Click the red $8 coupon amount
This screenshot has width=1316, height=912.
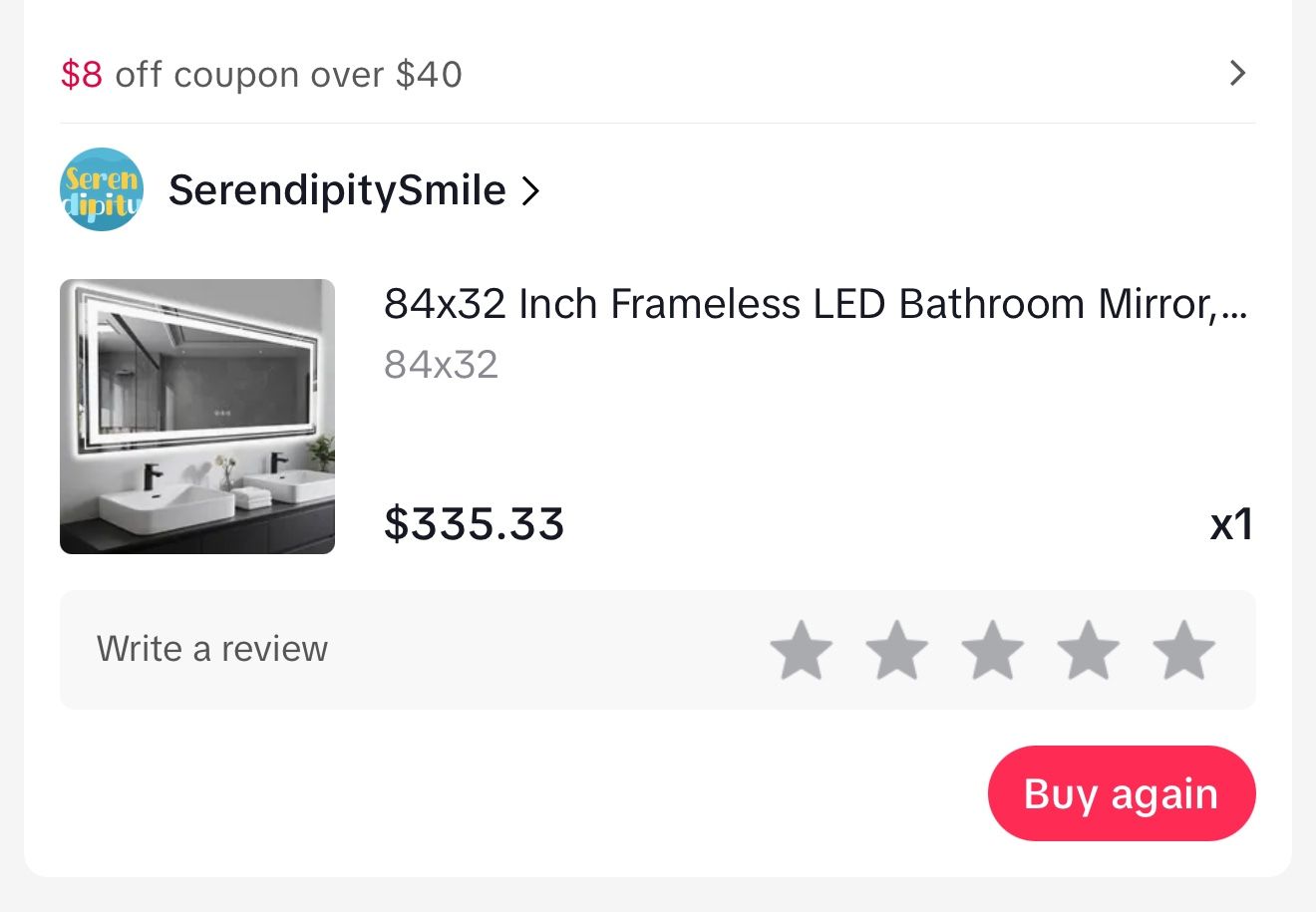coord(82,74)
